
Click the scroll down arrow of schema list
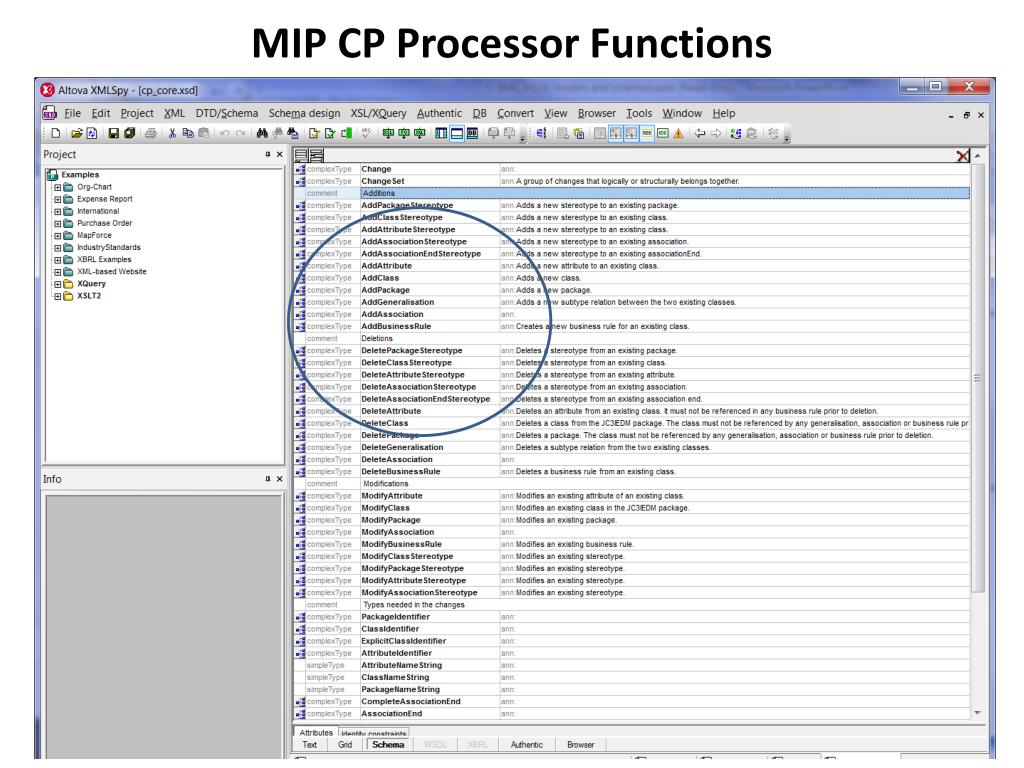tap(977, 713)
